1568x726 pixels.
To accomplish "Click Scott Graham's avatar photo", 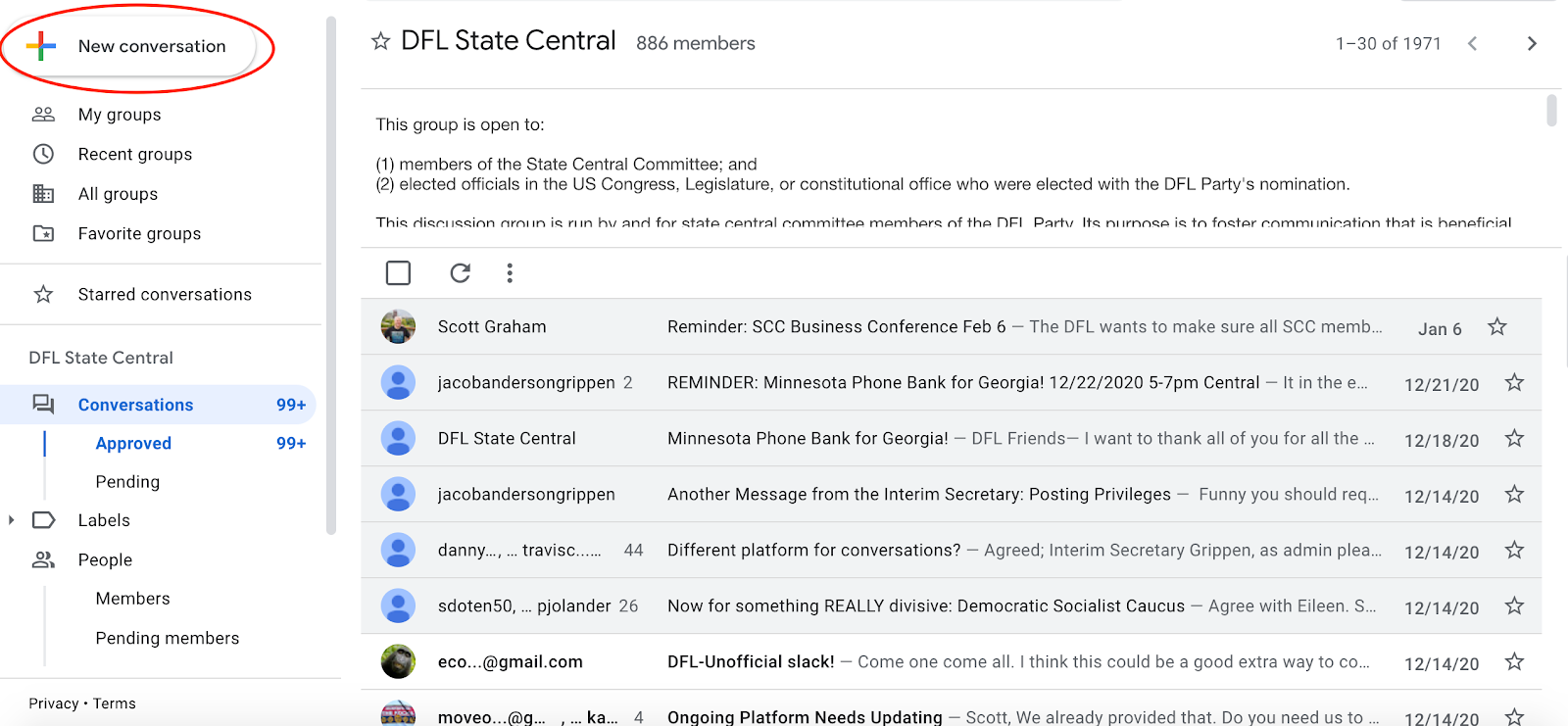I will tap(398, 326).
